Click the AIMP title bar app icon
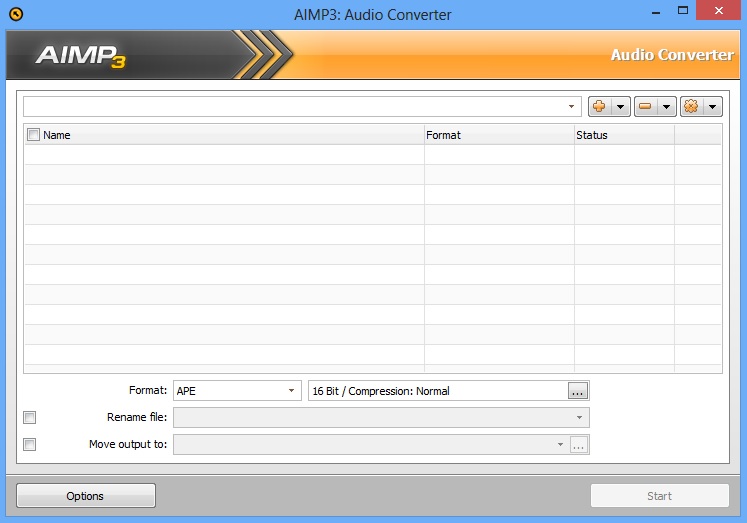Screen dimensions: 747x523 coord(16,14)
